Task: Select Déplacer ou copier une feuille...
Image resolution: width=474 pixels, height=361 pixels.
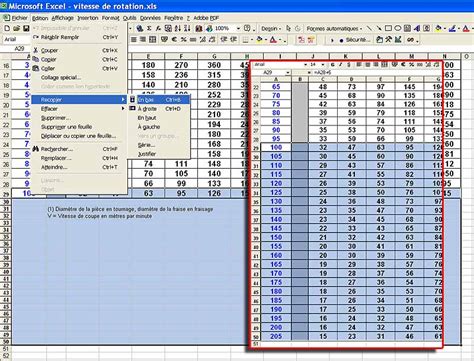Action: point(79,136)
